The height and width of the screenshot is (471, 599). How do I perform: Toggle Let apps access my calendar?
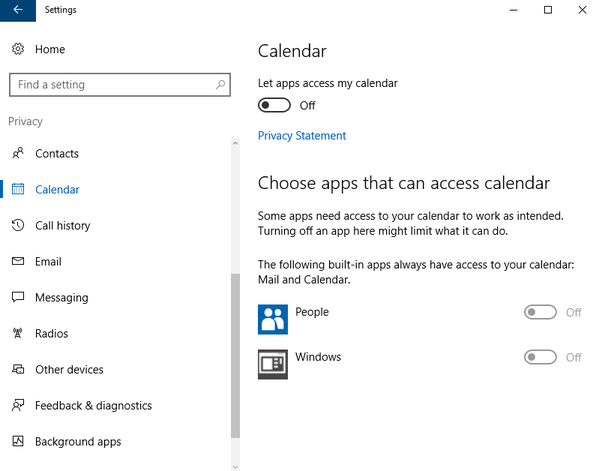click(274, 105)
